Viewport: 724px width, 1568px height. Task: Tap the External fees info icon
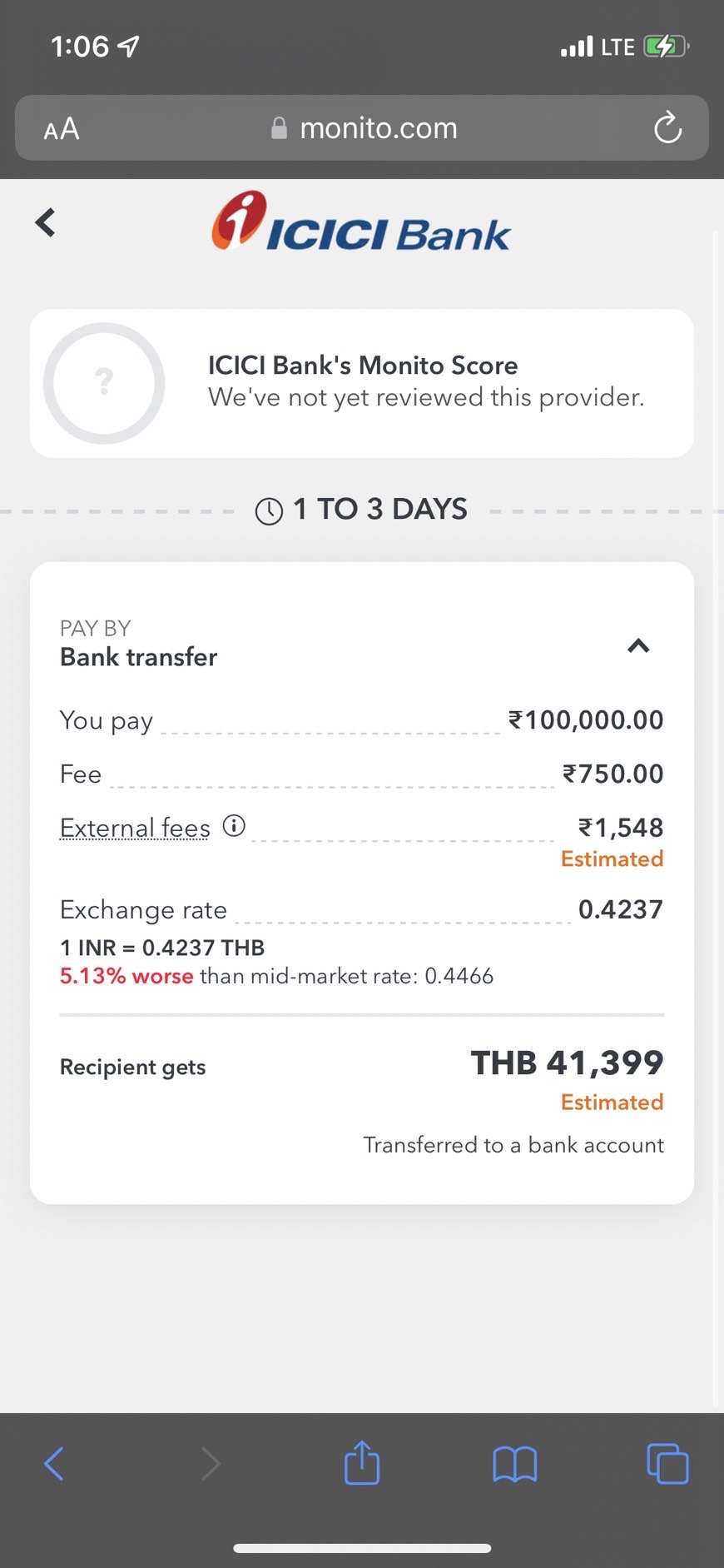click(x=234, y=826)
